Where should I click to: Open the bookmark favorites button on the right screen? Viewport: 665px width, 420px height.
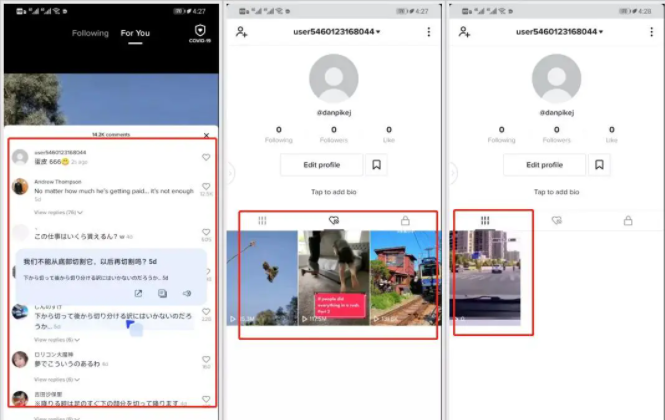point(599,165)
